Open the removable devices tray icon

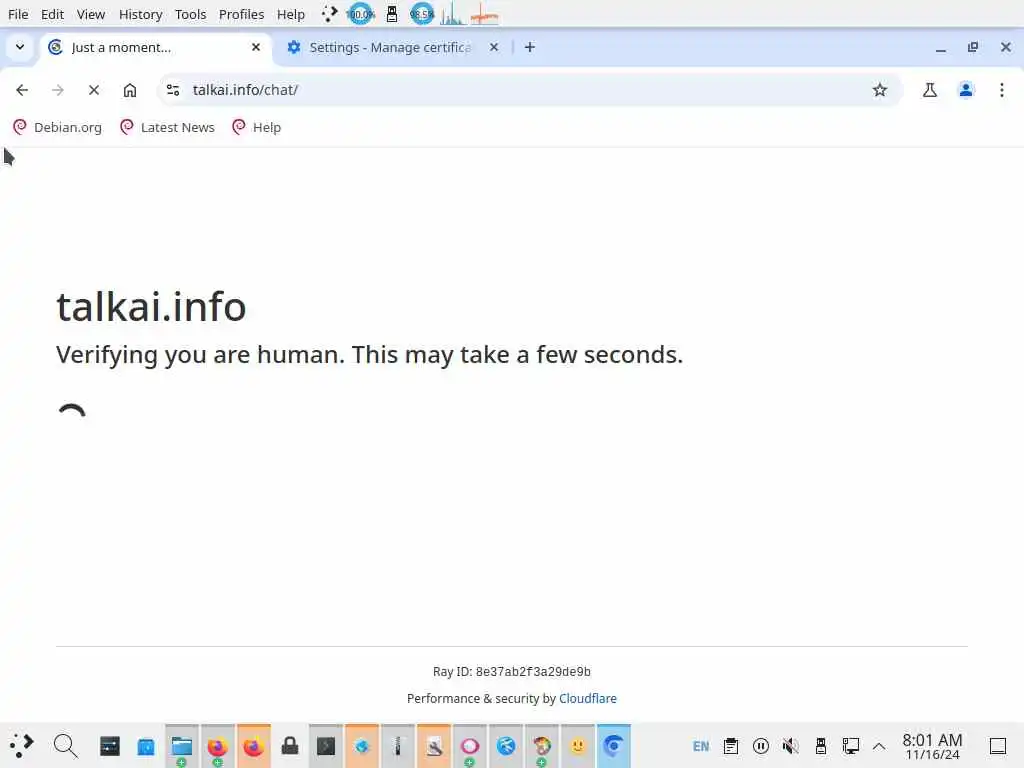(x=821, y=746)
